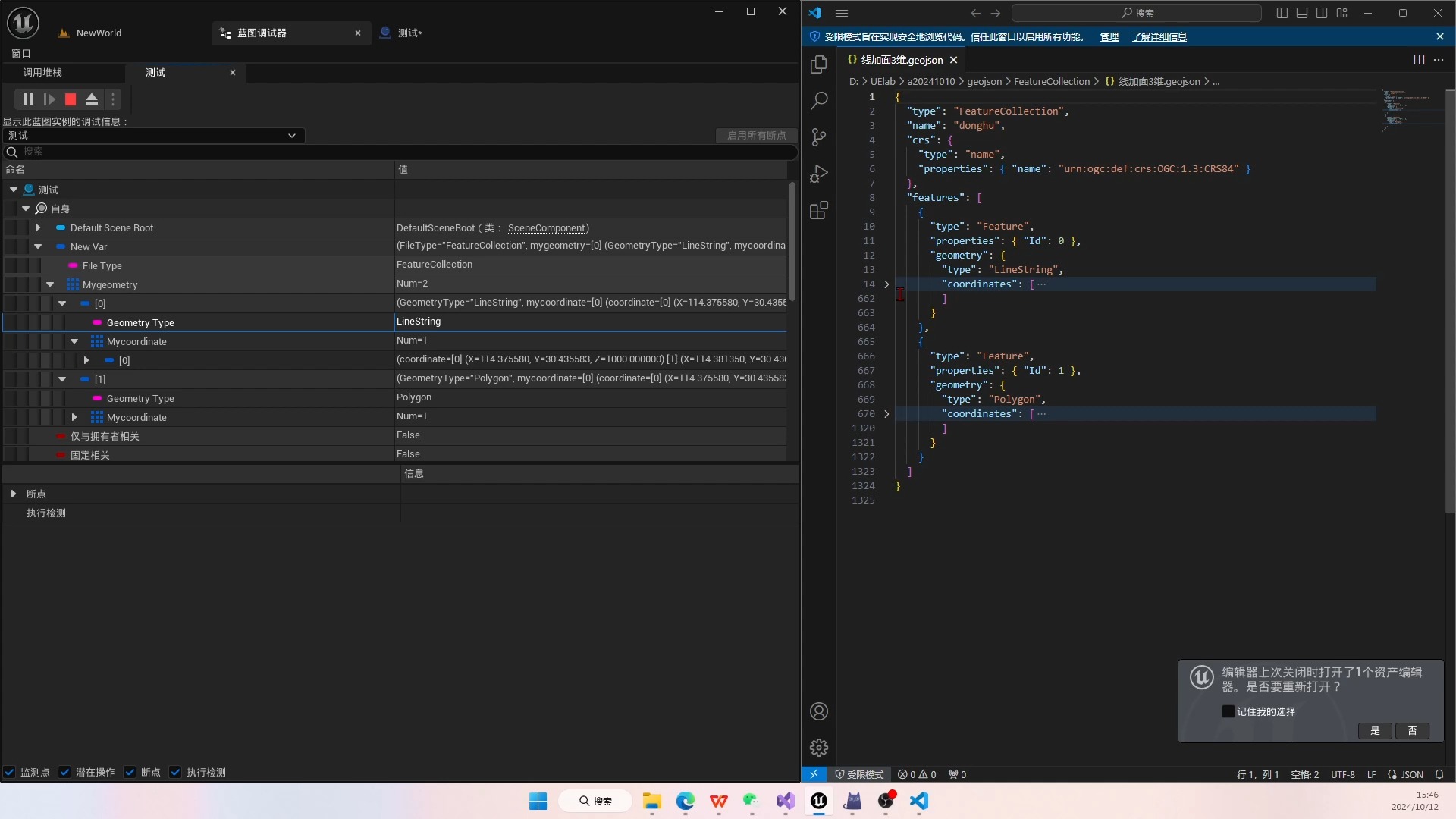1456x819 pixels.
Task: Split the editor to the right
Action: click(1419, 60)
